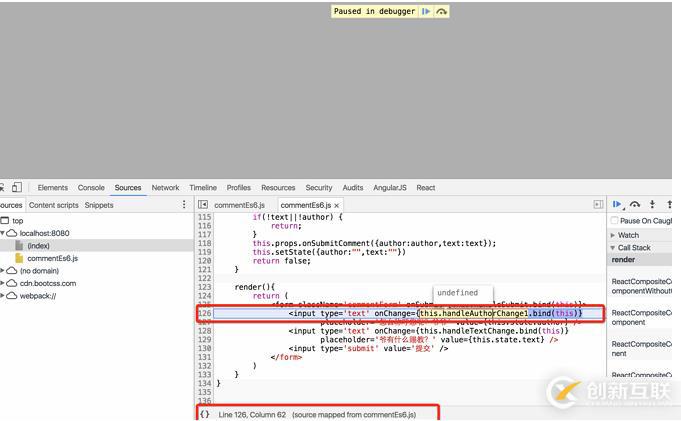681x421 pixels.
Task: Select the ReactCompositeComponentWithout frame
Action: click(x=641, y=286)
